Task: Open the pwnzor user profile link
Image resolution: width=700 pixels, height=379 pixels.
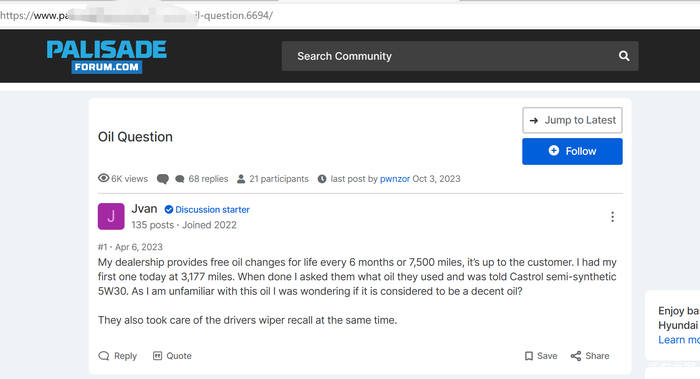Action: pos(395,179)
